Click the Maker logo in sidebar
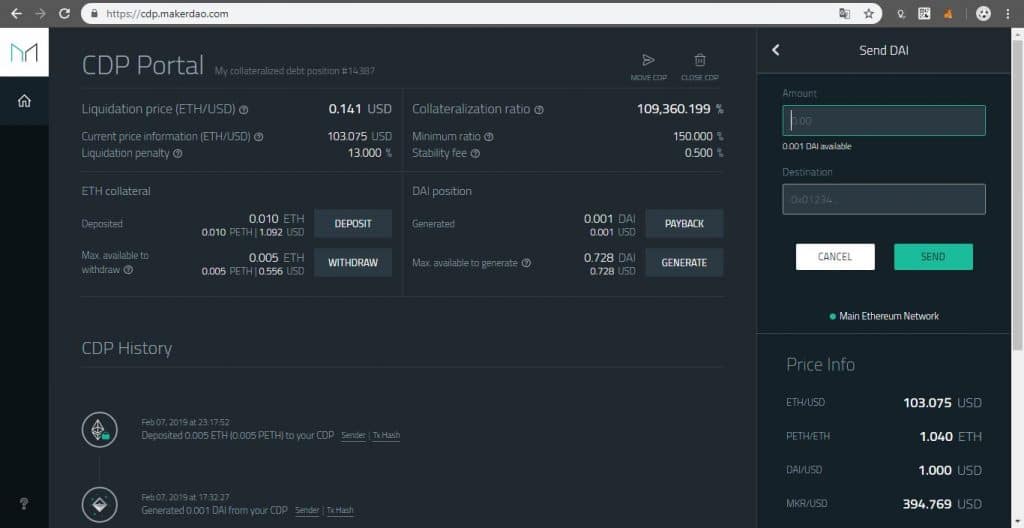The width and height of the screenshot is (1024, 528). pyautogui.click(x=24, y=52)
